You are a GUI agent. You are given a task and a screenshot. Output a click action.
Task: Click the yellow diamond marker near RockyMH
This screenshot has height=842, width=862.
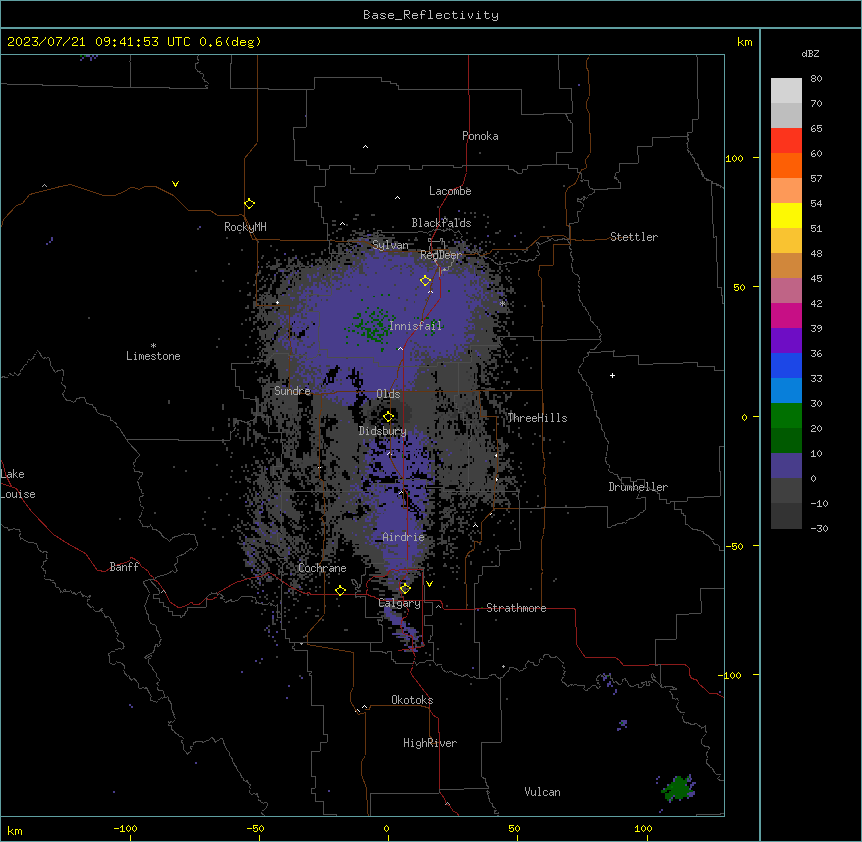[250, 204]
